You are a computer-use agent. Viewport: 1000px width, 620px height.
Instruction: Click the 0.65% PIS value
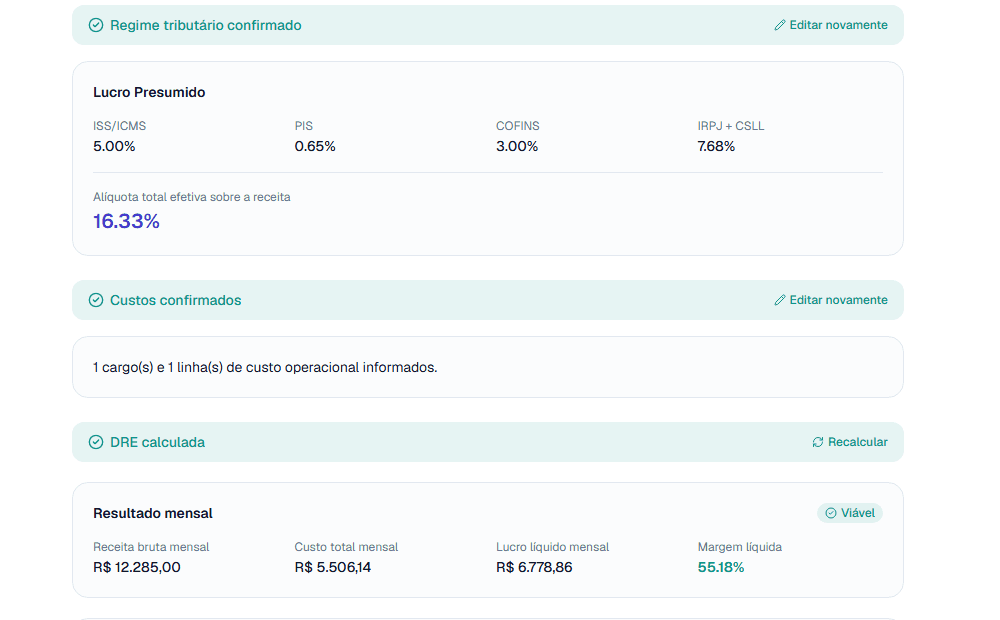pos(315,146)
